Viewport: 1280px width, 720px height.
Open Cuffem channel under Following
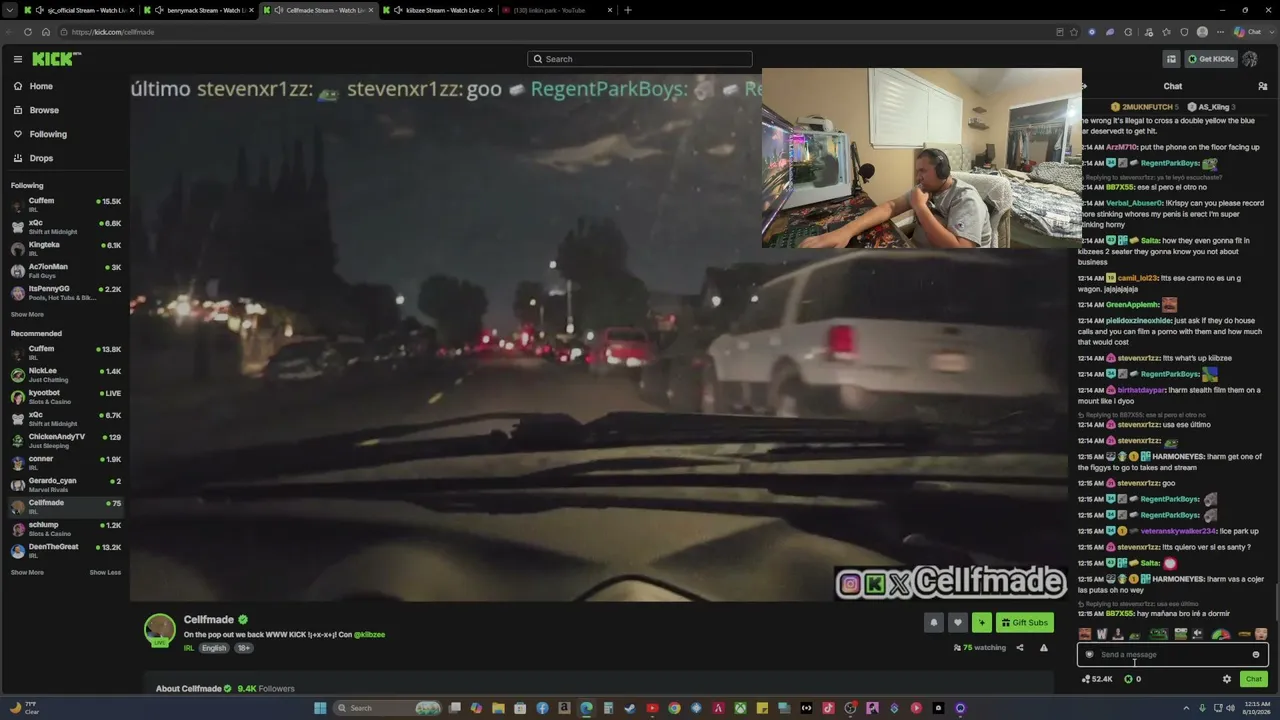[x=65, y=205]
